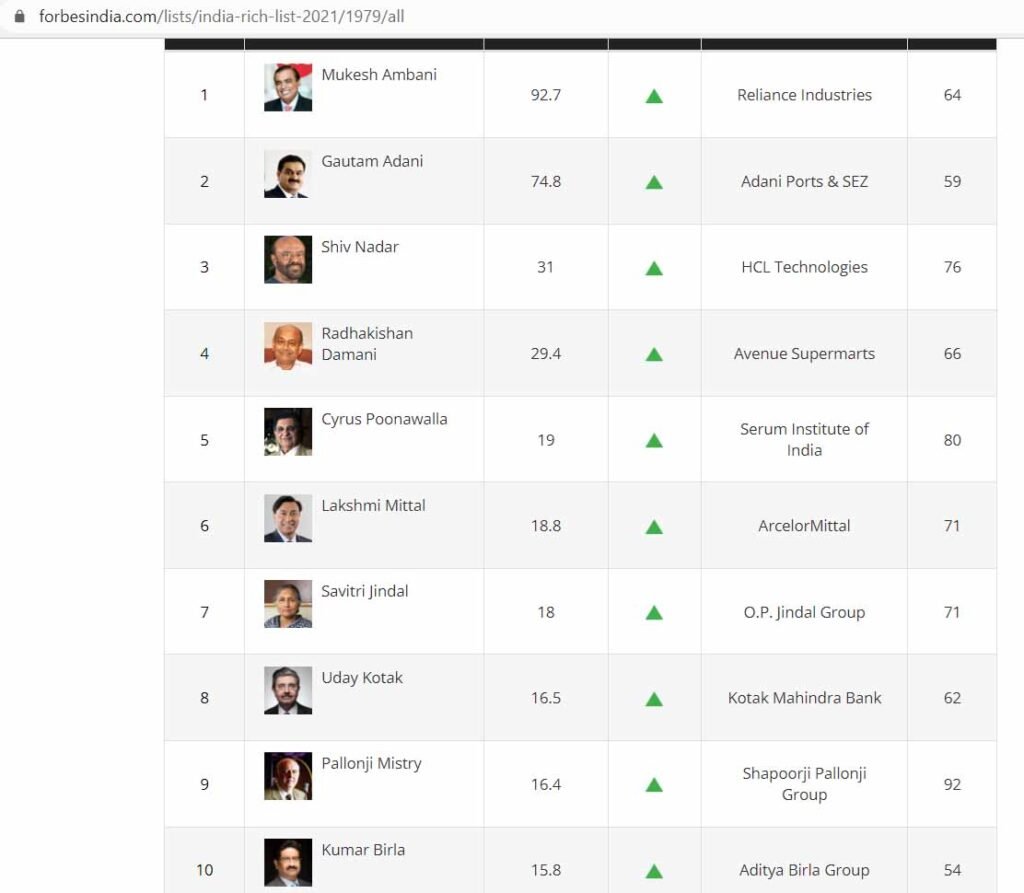Image resolution: width=1024 pixels, height=893 pixels.
Task: Click the 92.7 net worth value
Action: tap(545, 95)
